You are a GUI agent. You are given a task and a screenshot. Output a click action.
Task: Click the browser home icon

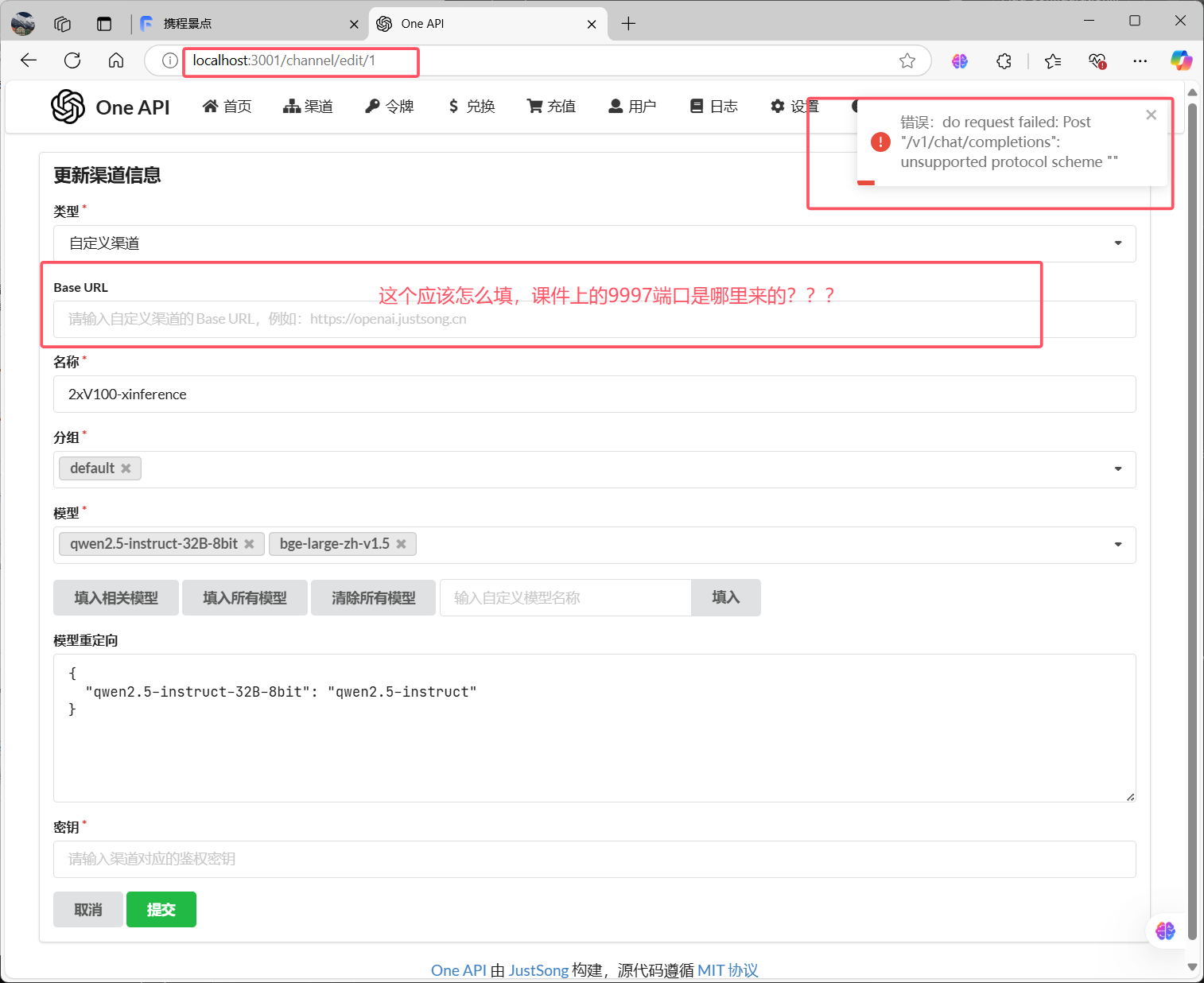[x=116, y=60]
